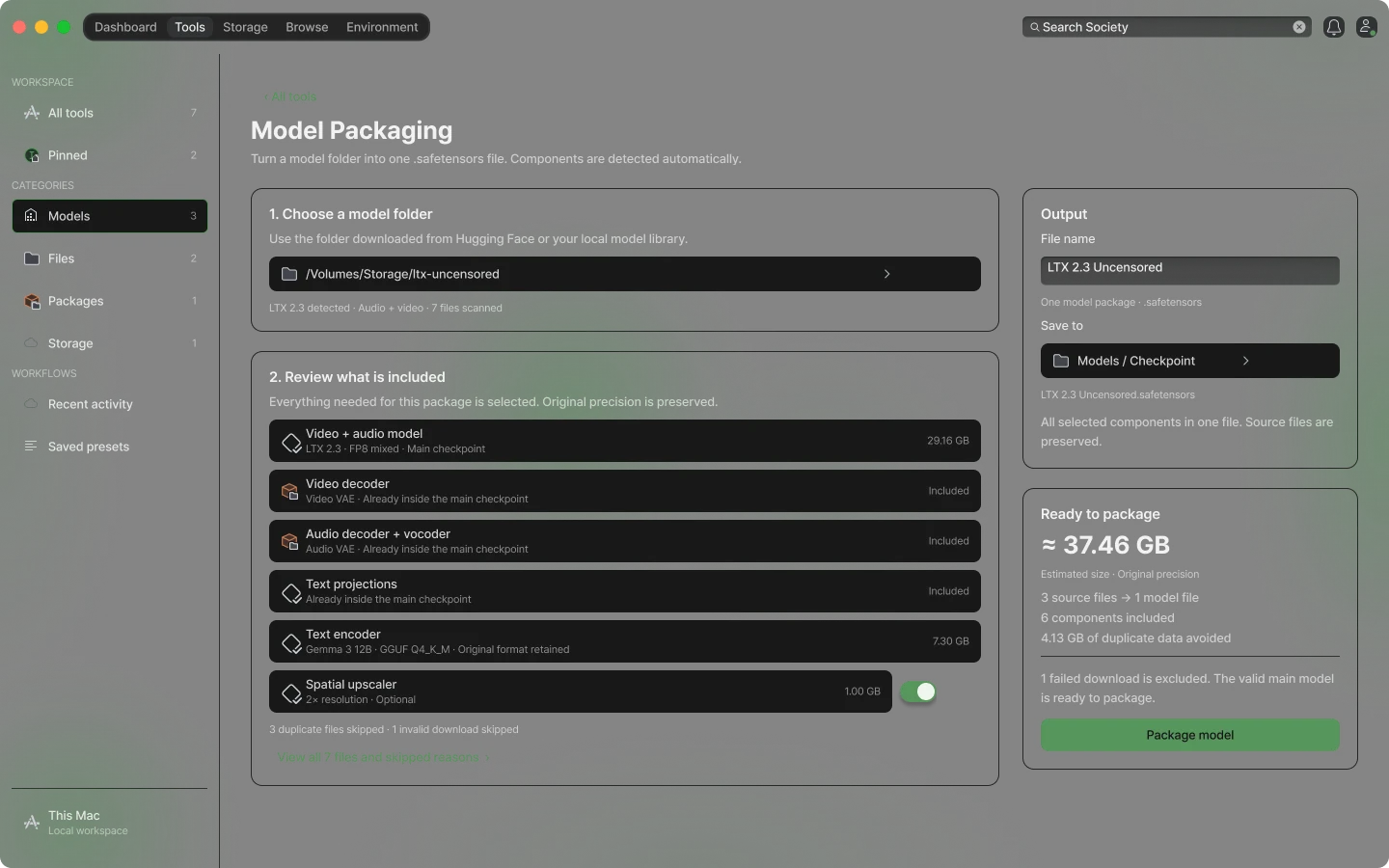1389x868 pixels.
Task: Expand the model folder path chevron
Action: tap(887, 274)
